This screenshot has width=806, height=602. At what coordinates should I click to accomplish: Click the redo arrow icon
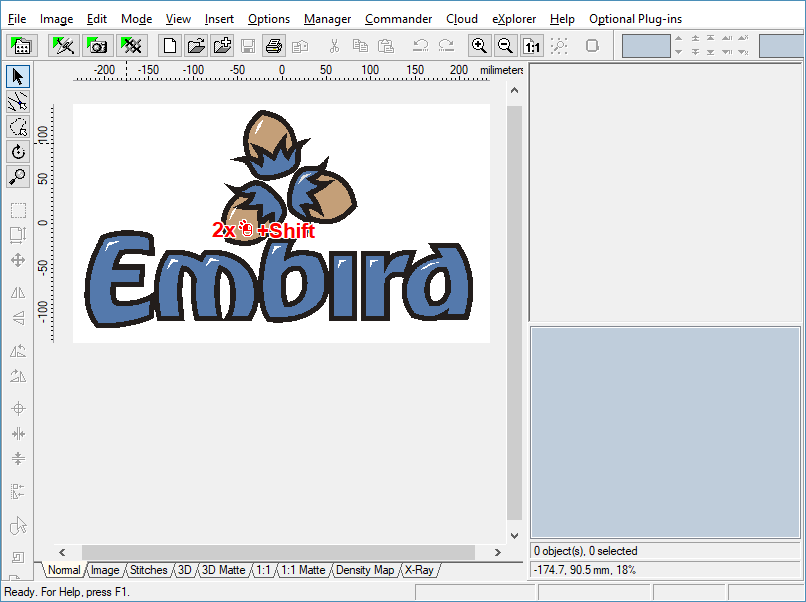tap(446, 46)
